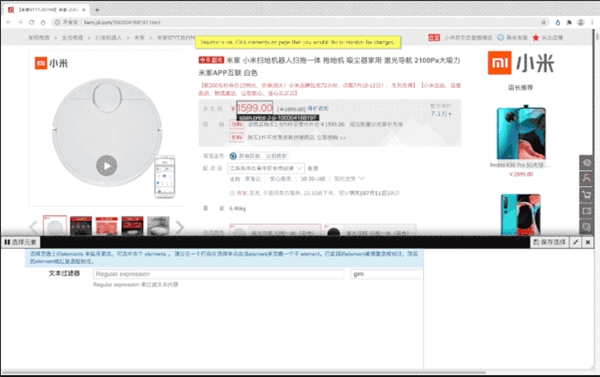Go forward with the browser forward arrow
Screen dimensions: 600x377
tap(20, 22)
